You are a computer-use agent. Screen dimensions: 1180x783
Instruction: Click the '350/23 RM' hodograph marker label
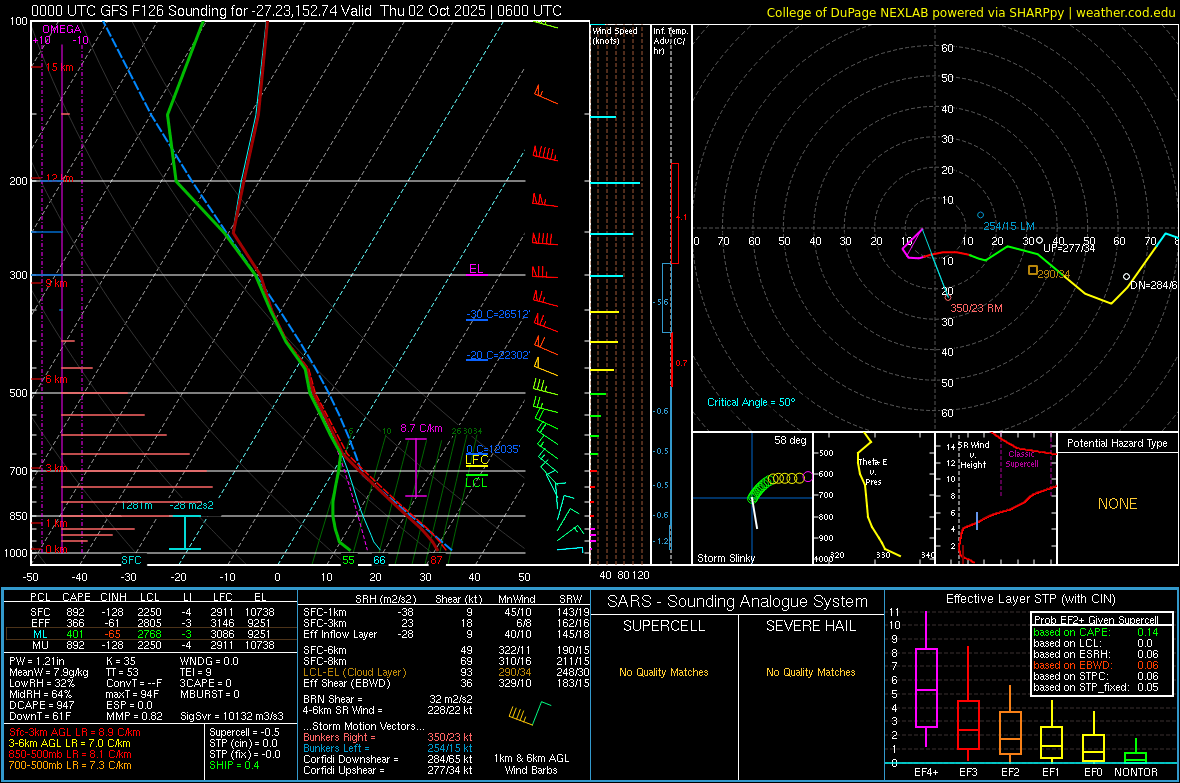(x=977, y=308)
